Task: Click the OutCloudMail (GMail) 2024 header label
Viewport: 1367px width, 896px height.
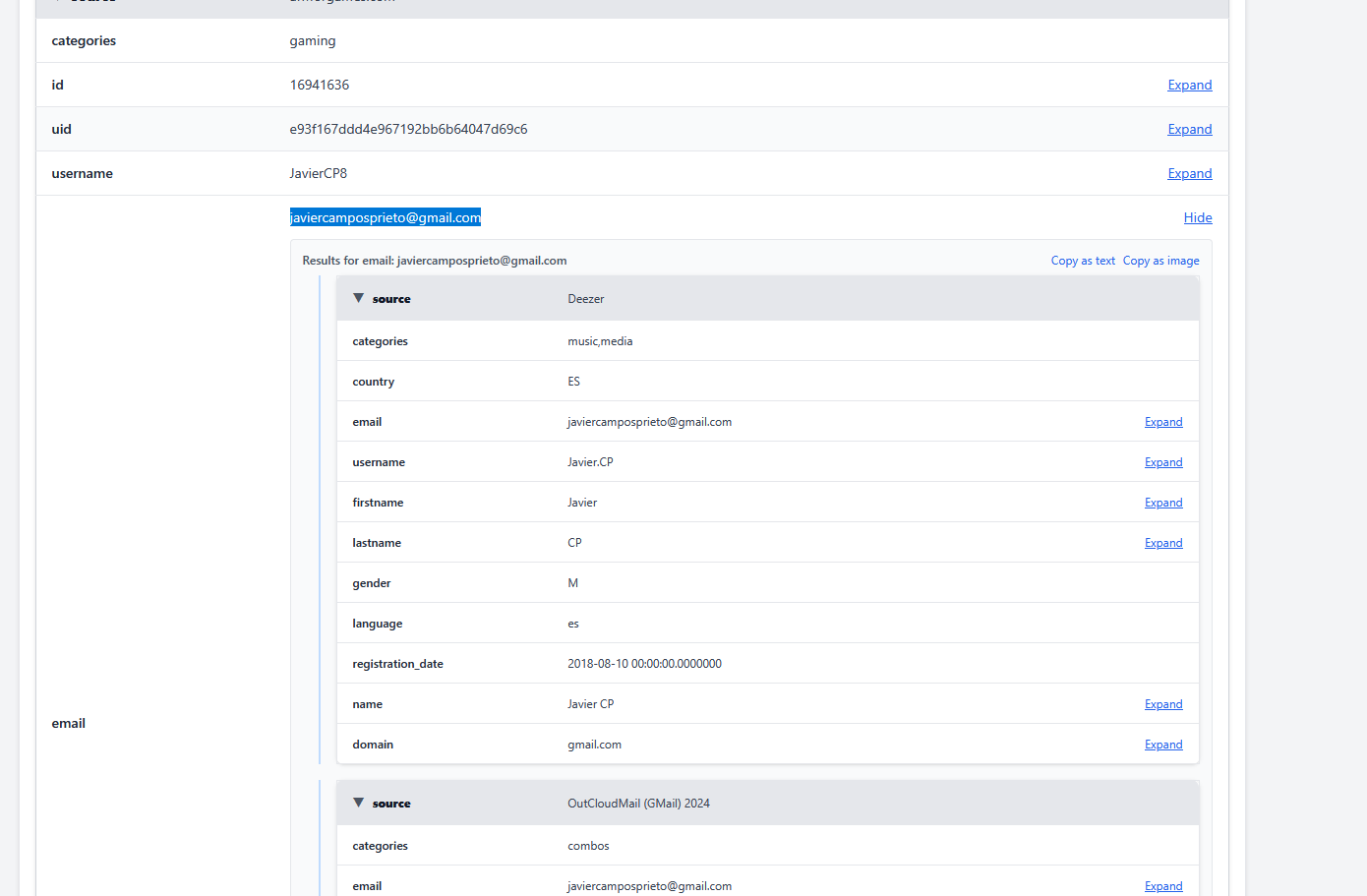Action: (x=638, y=804)
